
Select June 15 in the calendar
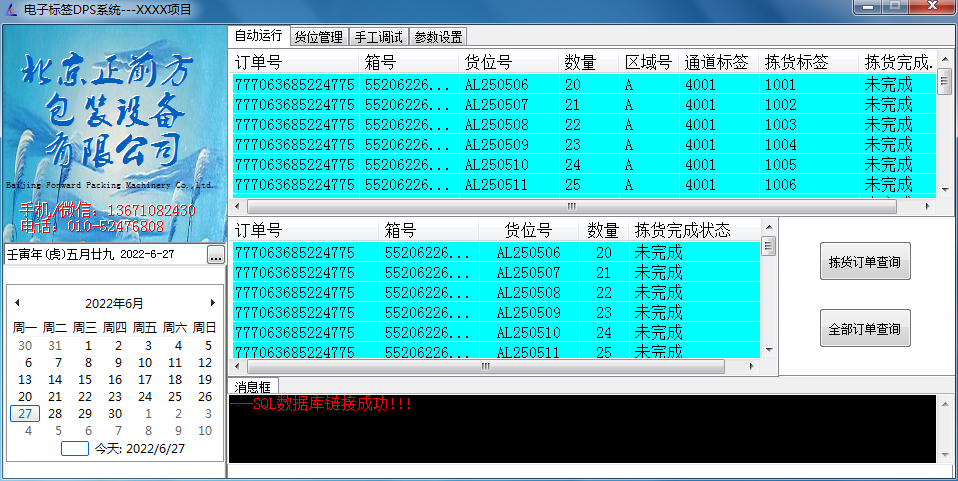click(85, 380)
